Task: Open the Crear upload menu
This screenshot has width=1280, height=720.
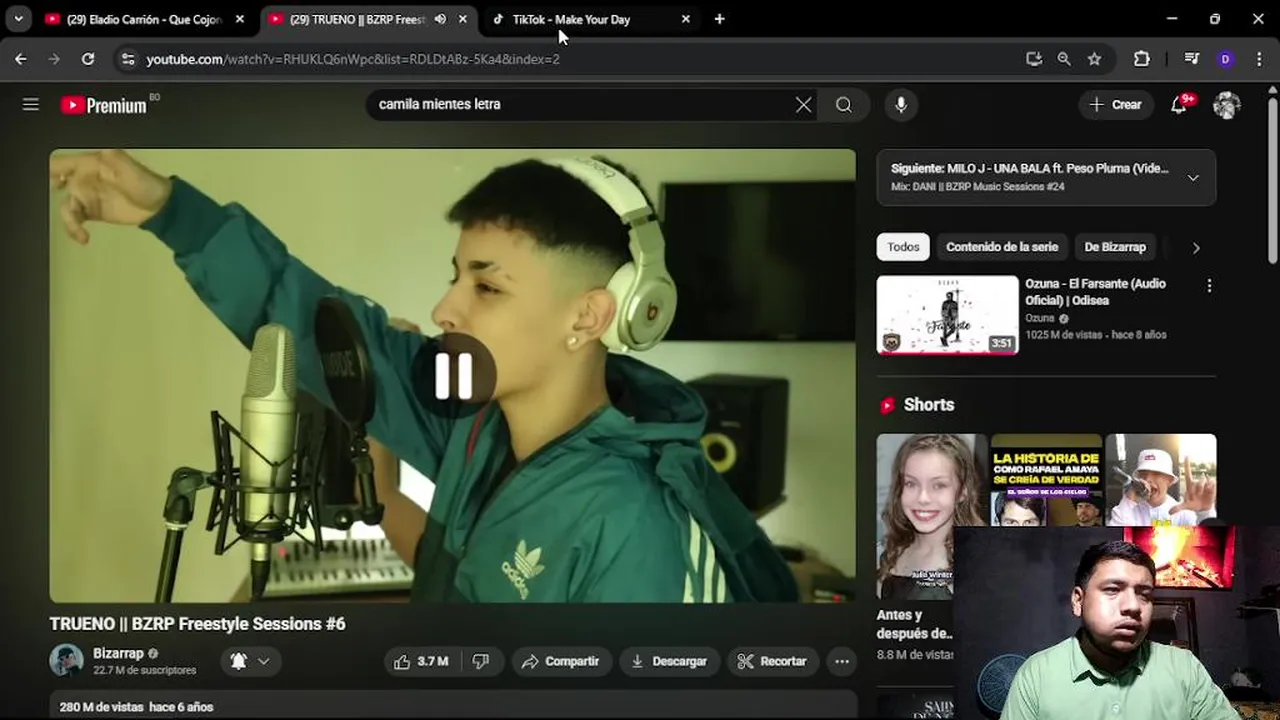Action: point(1115,105)
